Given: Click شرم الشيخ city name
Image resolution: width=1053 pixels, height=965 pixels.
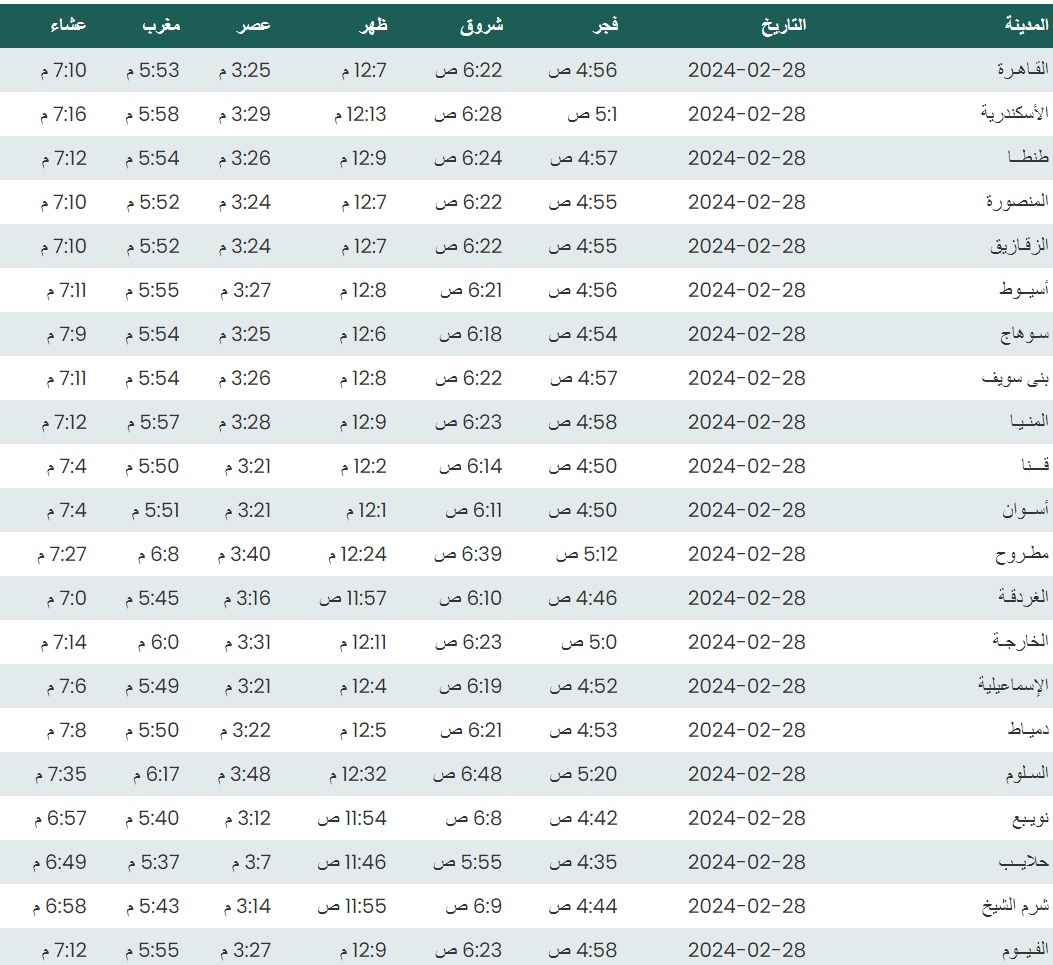Looking at the screenshot, I should (x=1014, y=906).
